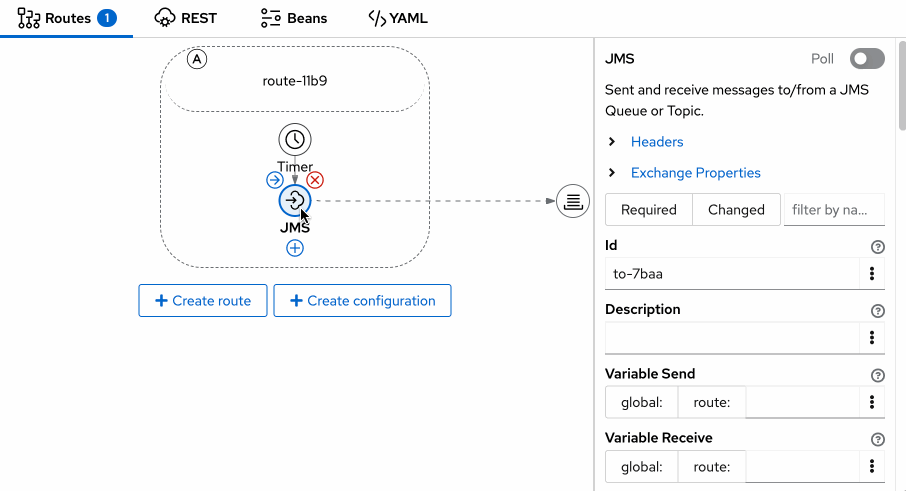The width and height of the screenshot is (906, 491).
Task: Toggle the Poll switch
Action: click(x=866, y=59)
